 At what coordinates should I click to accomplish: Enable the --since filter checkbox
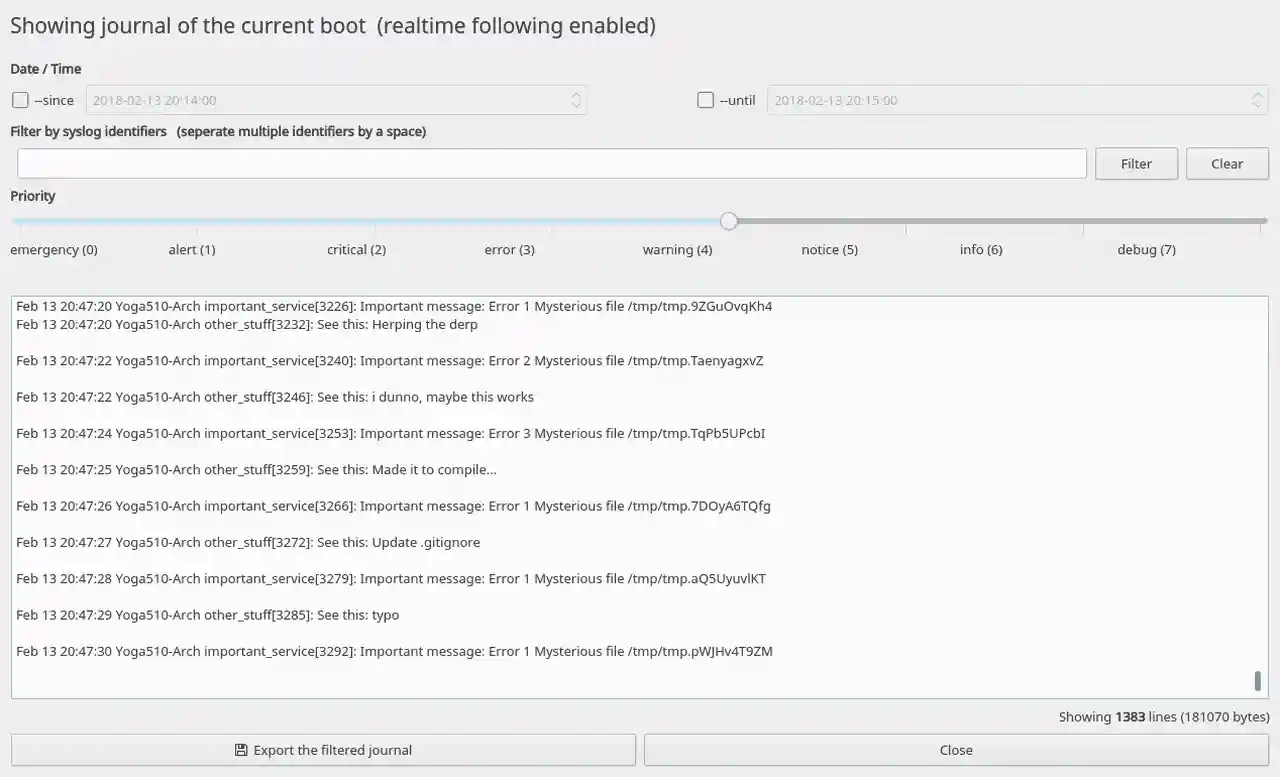pos(20,100)
